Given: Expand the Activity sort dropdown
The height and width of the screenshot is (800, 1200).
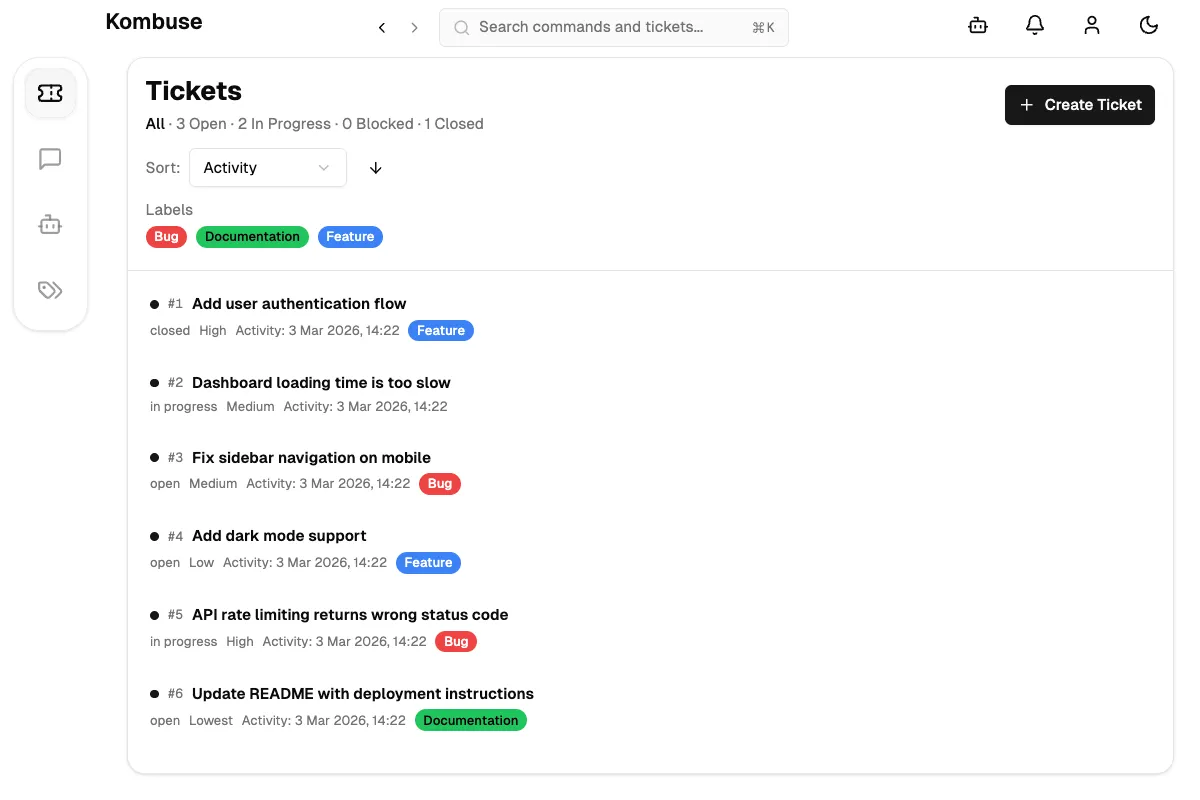Looking at the screenshot, I should coord(267,168).
